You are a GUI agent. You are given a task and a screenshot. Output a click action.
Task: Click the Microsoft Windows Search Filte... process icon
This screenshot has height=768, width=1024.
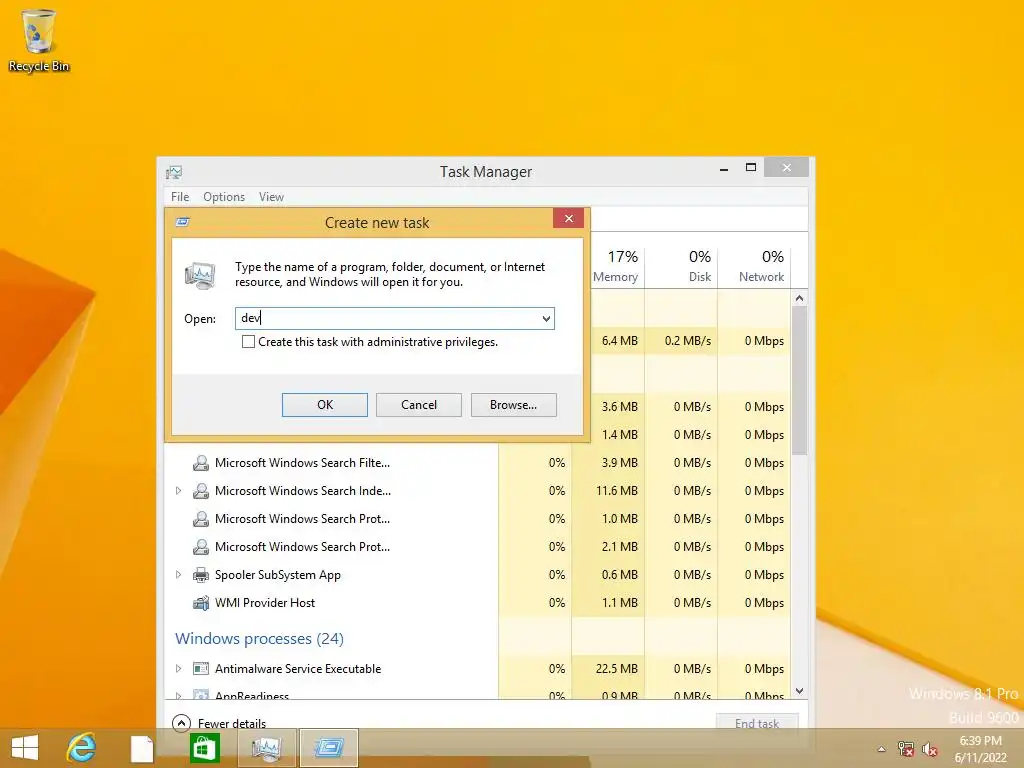pos(200,463)
